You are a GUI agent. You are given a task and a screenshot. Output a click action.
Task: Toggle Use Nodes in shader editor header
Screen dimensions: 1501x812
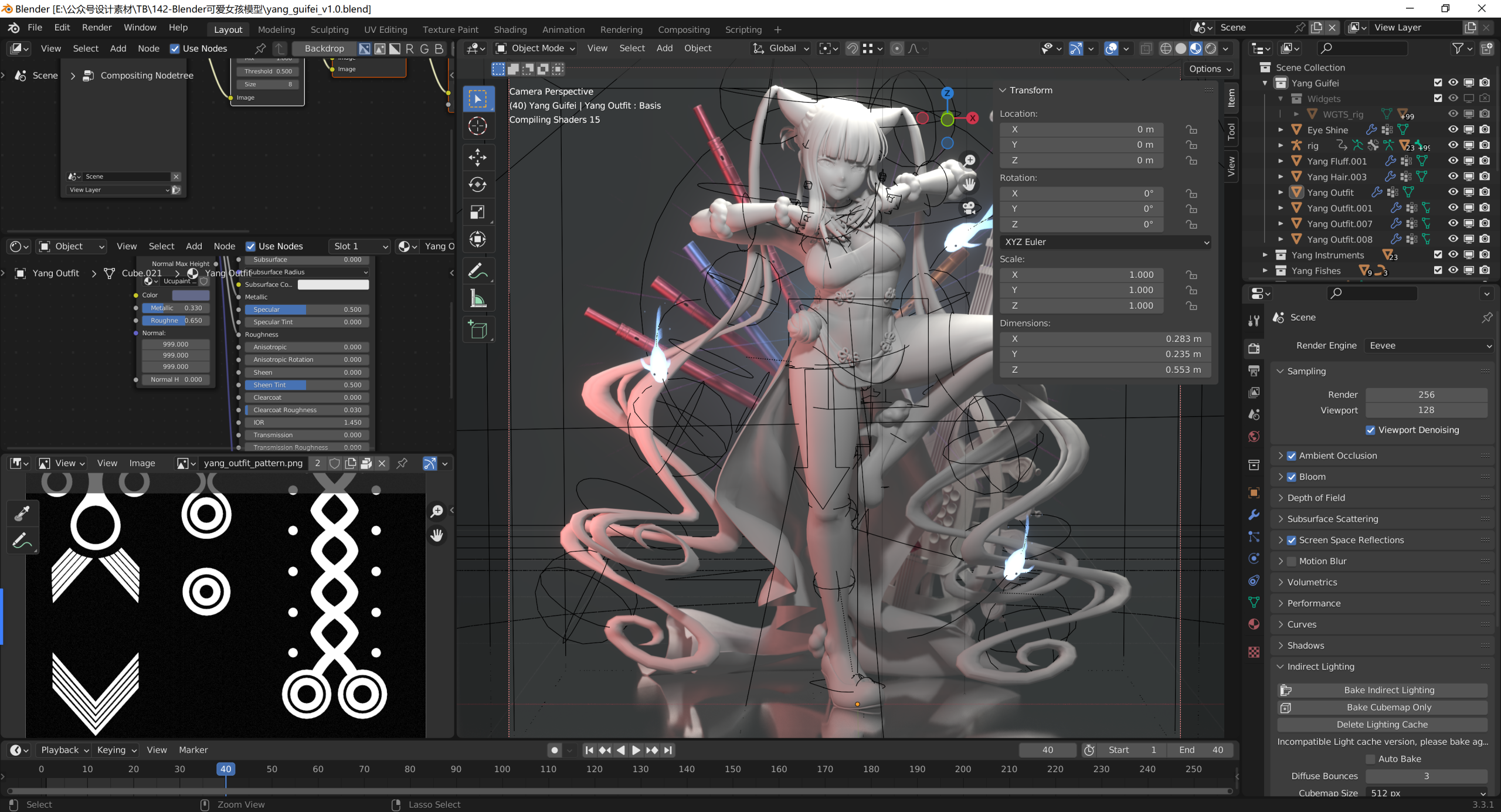(250, 246)
